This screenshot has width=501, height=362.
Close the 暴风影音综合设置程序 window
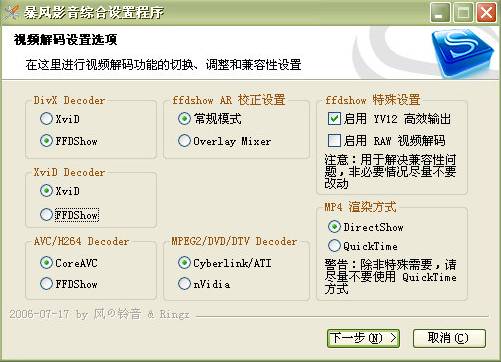(486, 13)
